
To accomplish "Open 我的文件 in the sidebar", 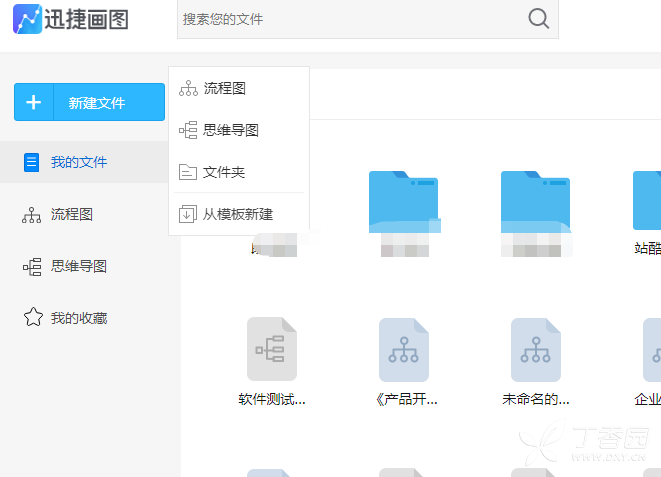I will click(84, 162).
